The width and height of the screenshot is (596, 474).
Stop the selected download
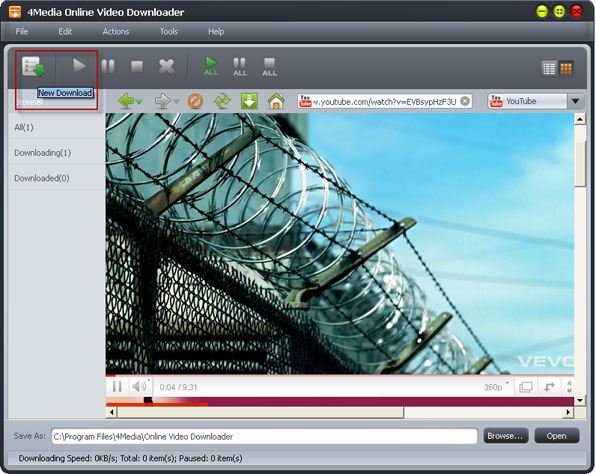(x=137, y=67)
